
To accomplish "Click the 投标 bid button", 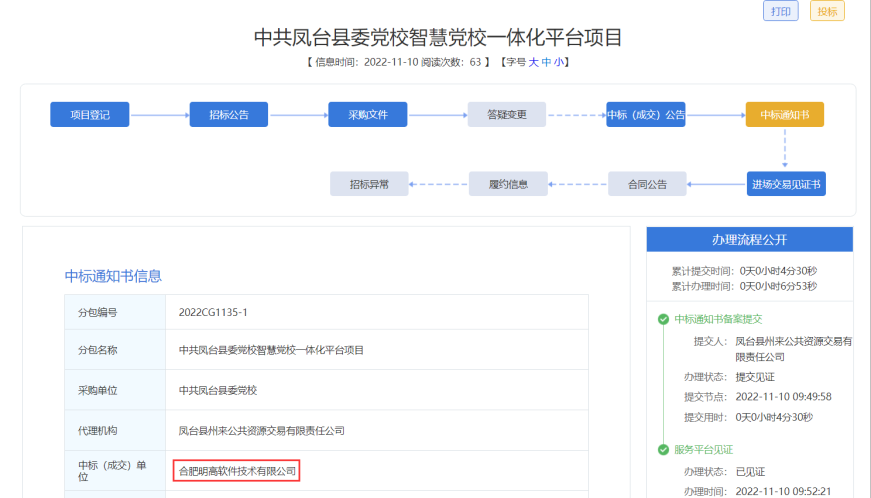I will coord(827,11).
